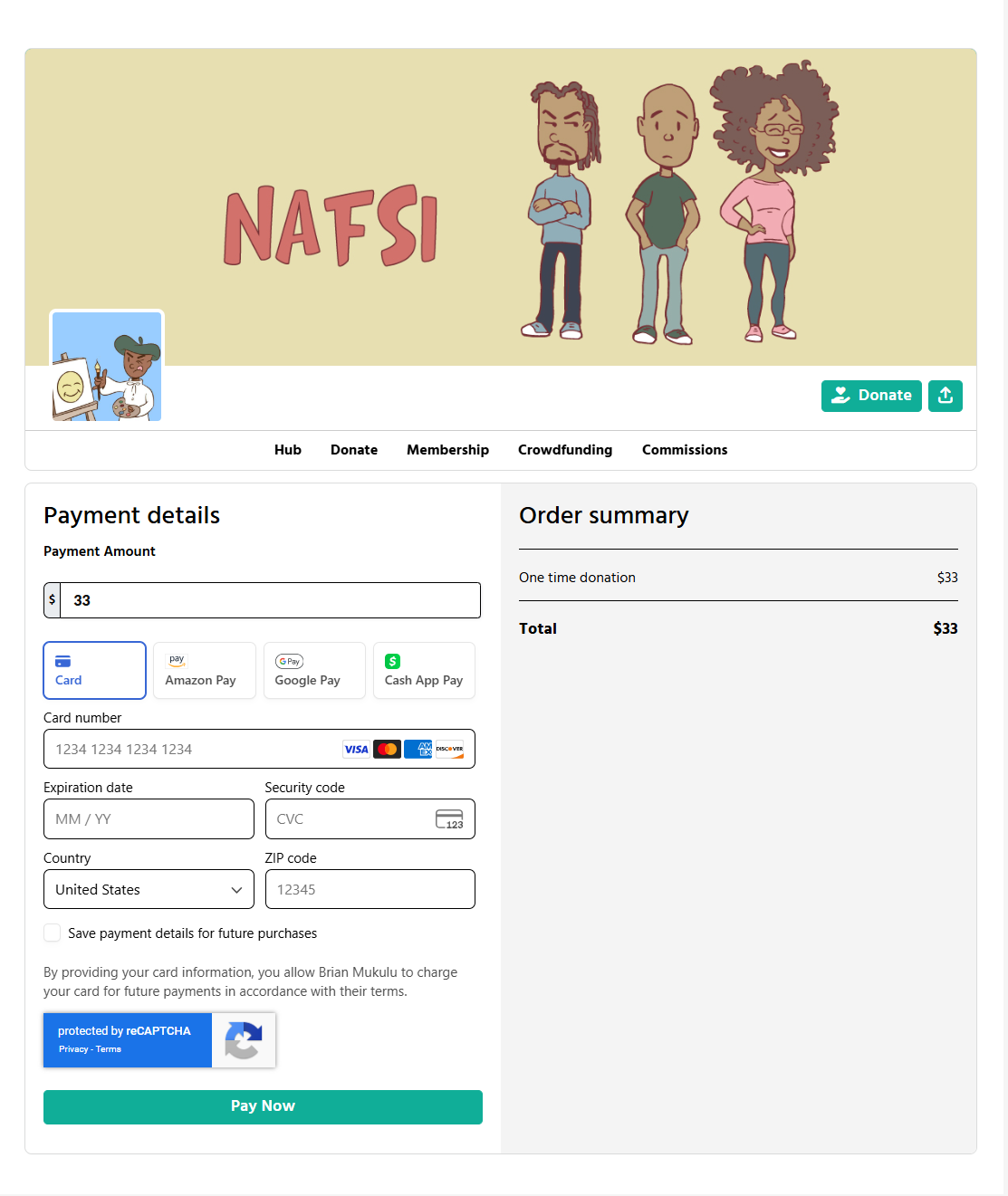Click the Card number input field
This screenshot has height=1196, width=1008.
coord(259,749)
